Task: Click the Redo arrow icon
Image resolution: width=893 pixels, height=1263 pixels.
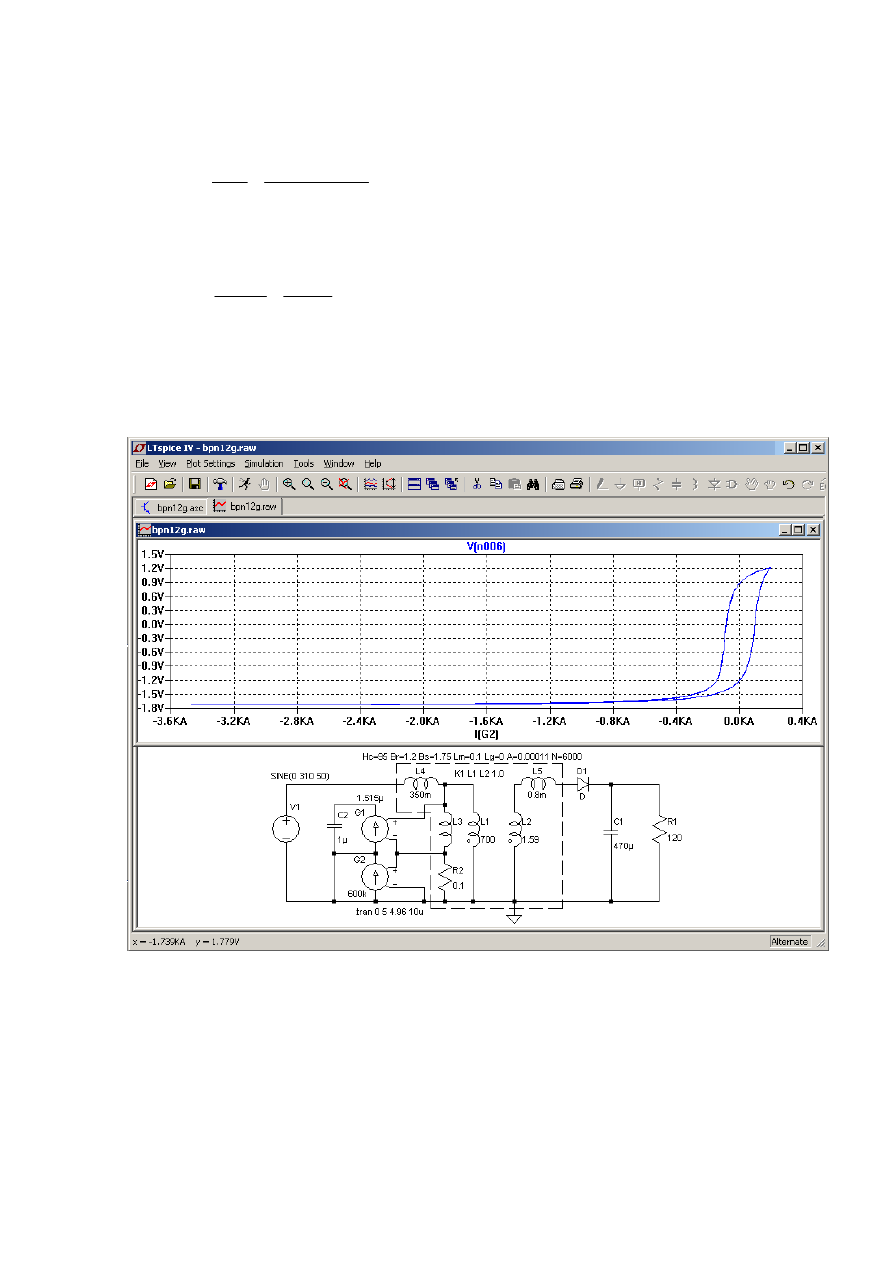Action: pos(807,484)
